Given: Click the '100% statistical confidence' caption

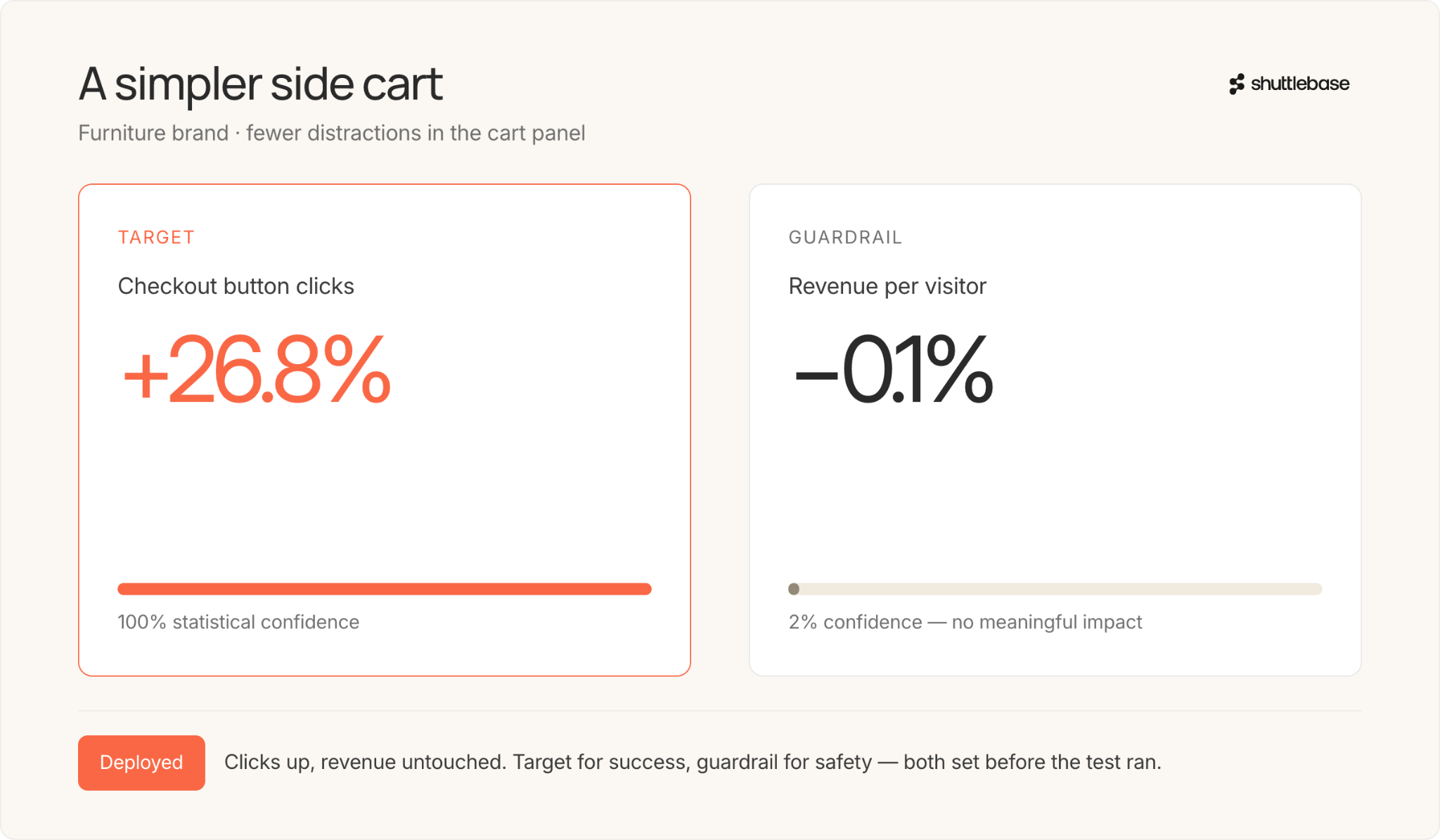Looking at the screenshot, I should [x=238, y=622].
